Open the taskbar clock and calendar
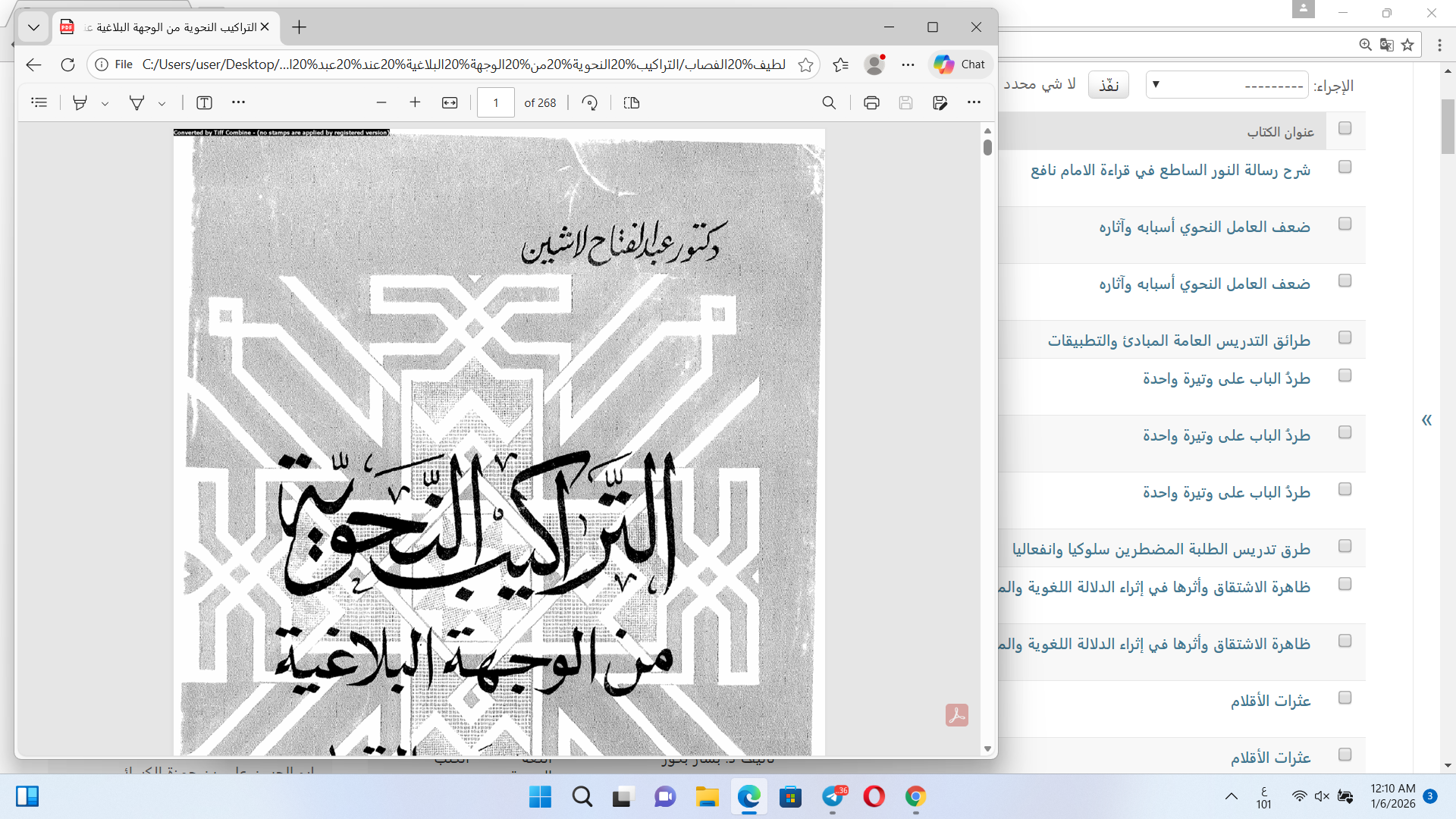Viewport: 1456px width, 819px height. tap(1393, 796)
